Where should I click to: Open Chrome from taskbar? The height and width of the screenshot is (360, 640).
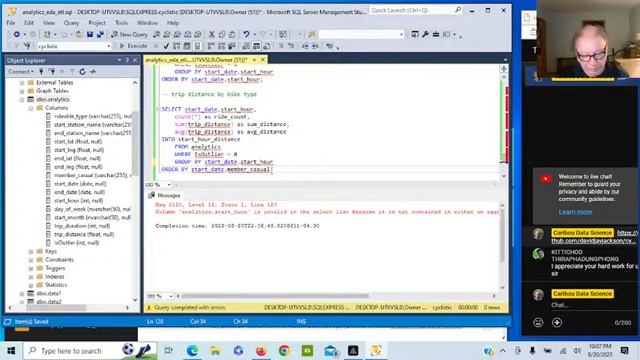284,351
